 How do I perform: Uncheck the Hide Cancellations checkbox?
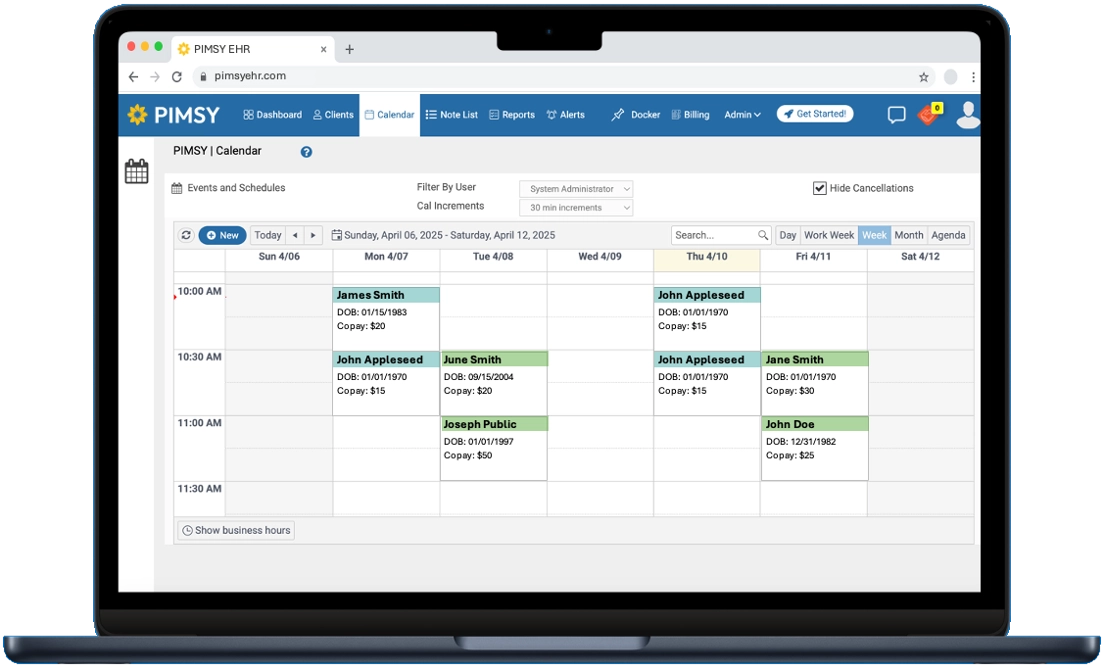click(820, 187)
